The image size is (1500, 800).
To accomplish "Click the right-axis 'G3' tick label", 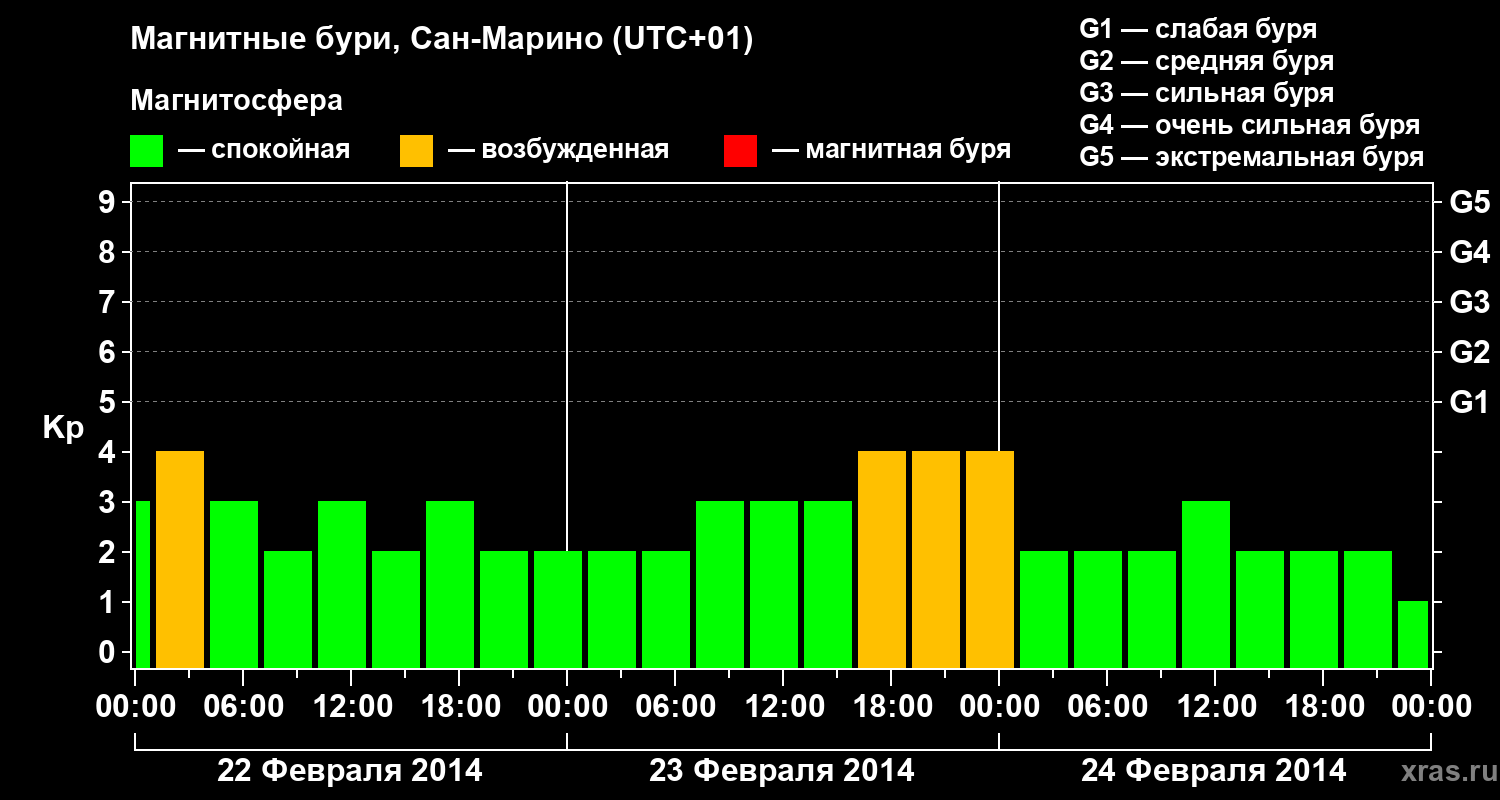I will point(1470,303).
